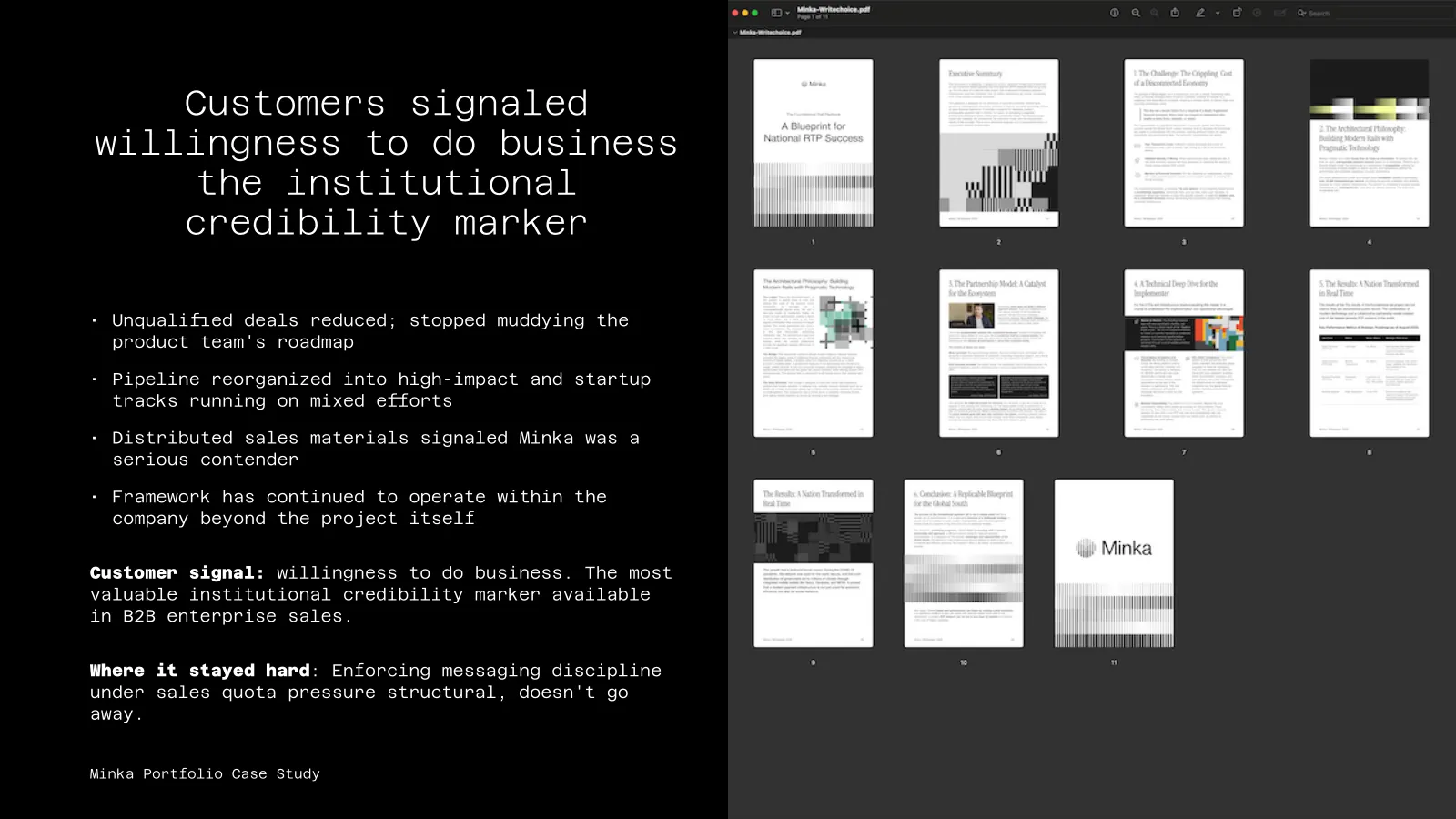The width and height of the screenshot is (1456, 819).
Task: Open the highlight options dropdown arrow
Action: (x=1217, y=13)
